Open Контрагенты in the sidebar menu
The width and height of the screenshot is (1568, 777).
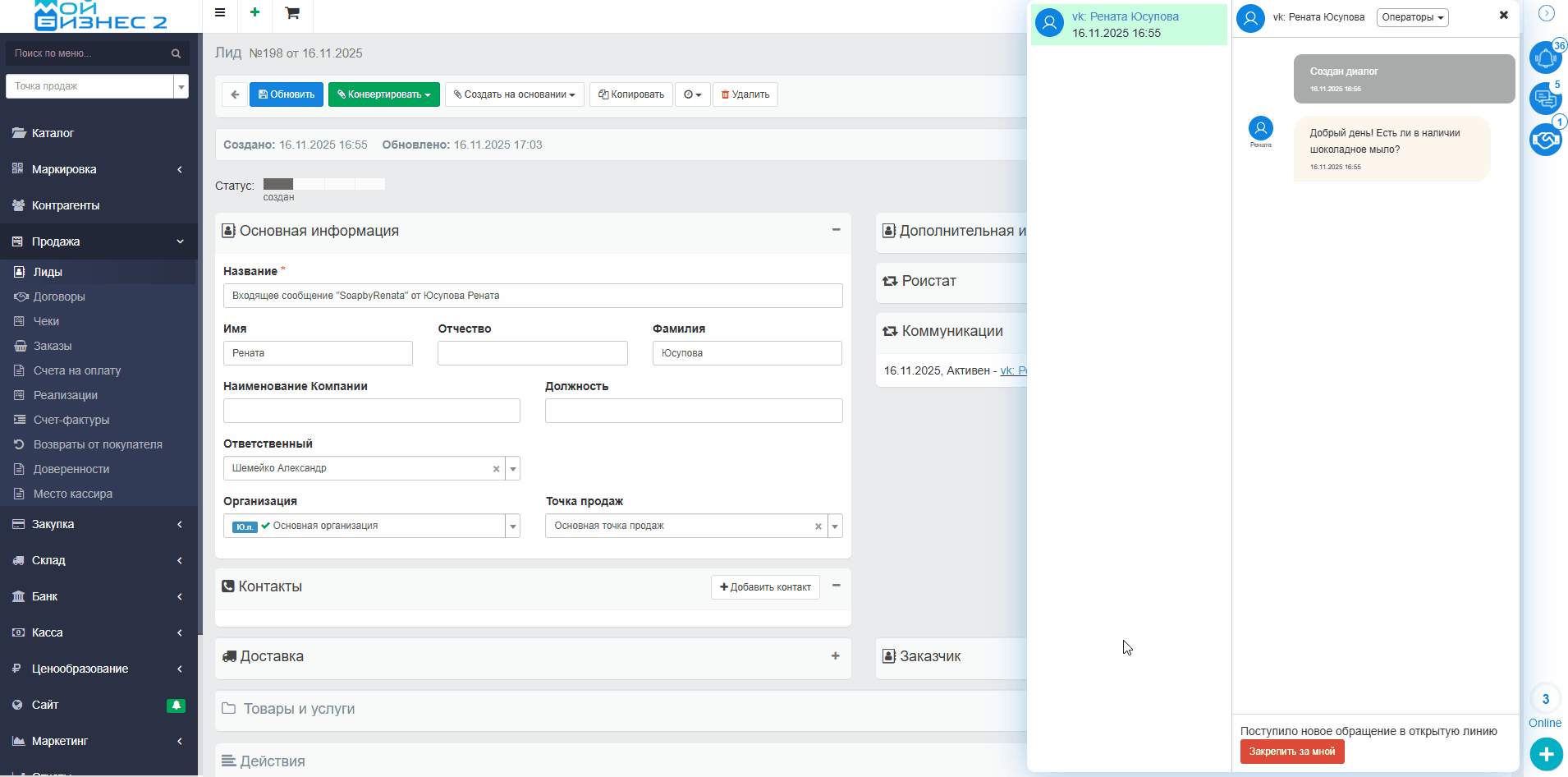(65, 205)
